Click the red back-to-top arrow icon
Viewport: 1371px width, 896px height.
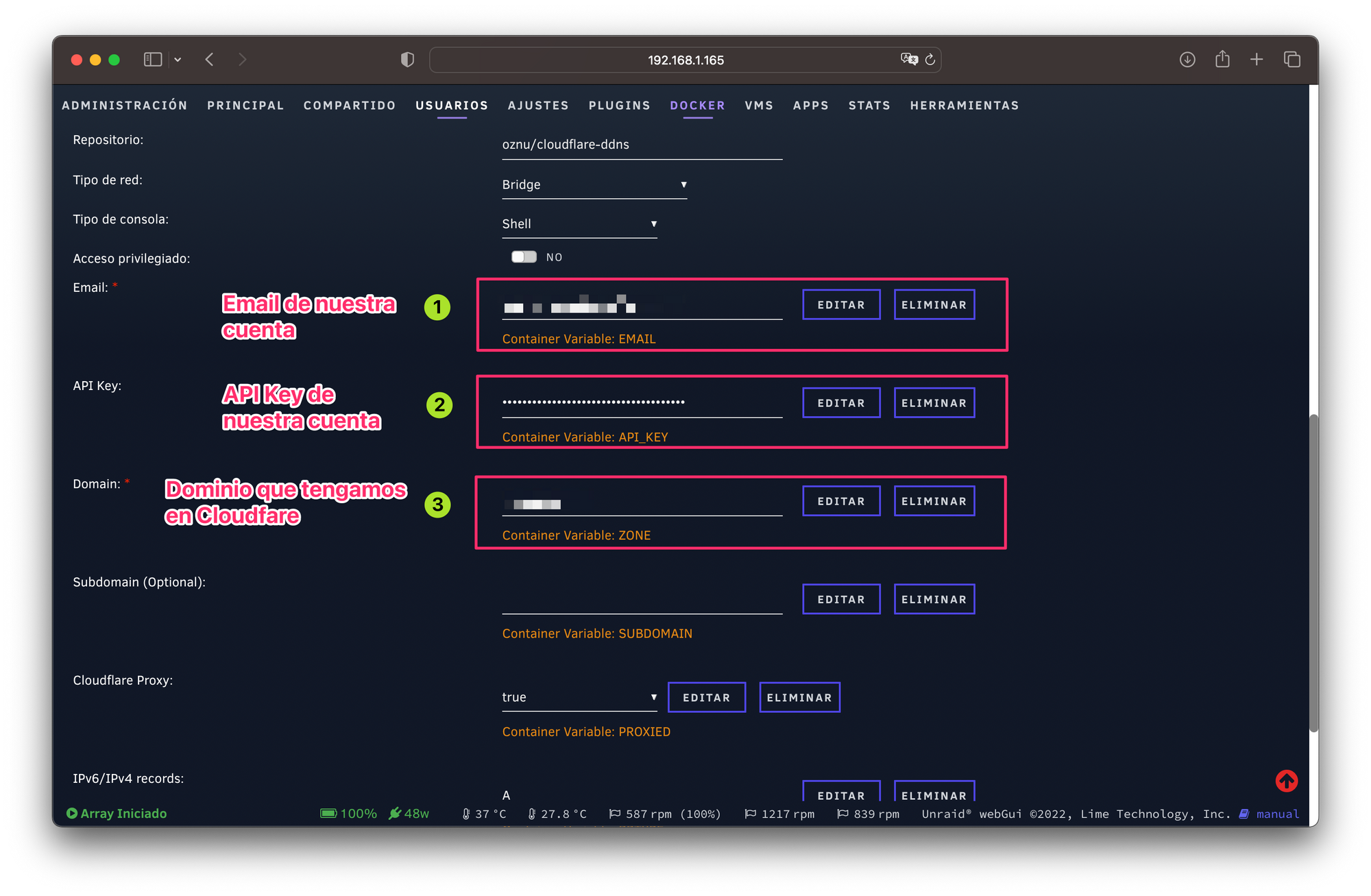(x=1286, y=780)
